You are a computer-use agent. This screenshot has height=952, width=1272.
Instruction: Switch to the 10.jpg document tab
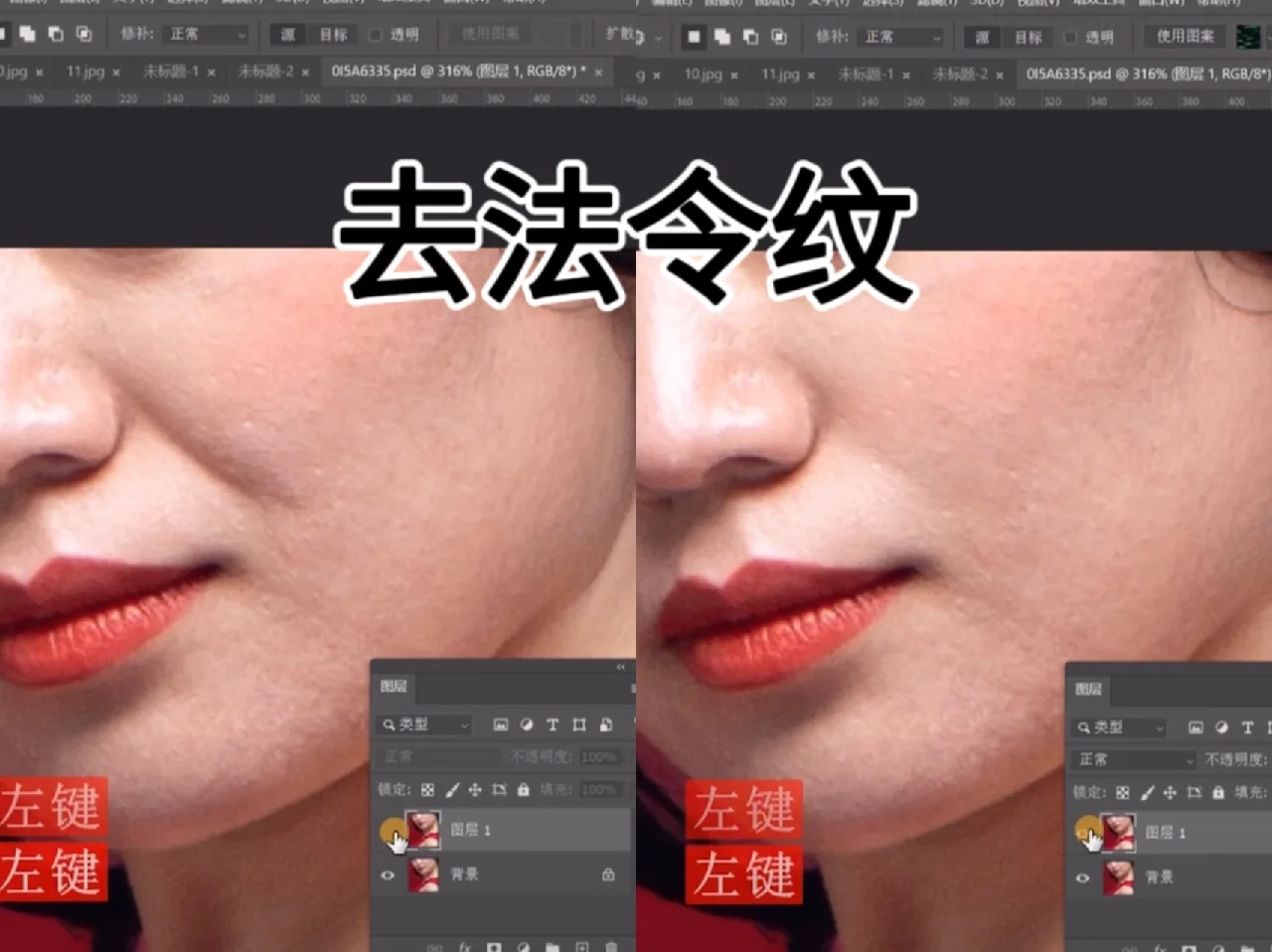coord(704,75)
